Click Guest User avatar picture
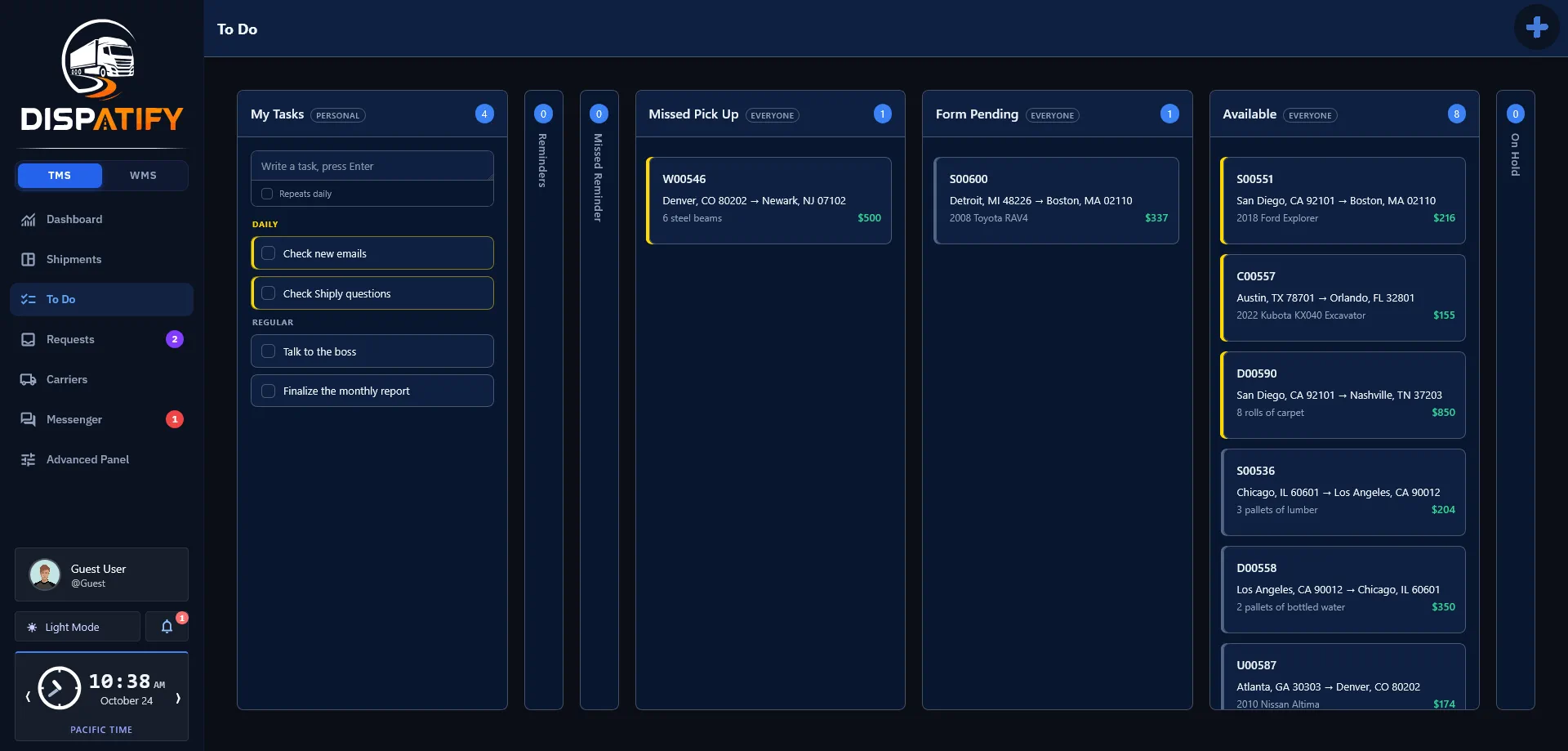Viewport: 1568px width, 751px height. point(45,574)
